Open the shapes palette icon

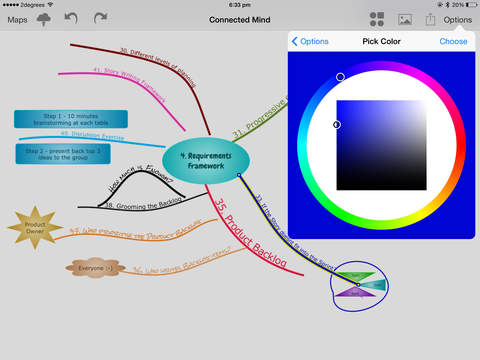click(x=377, y=19)
